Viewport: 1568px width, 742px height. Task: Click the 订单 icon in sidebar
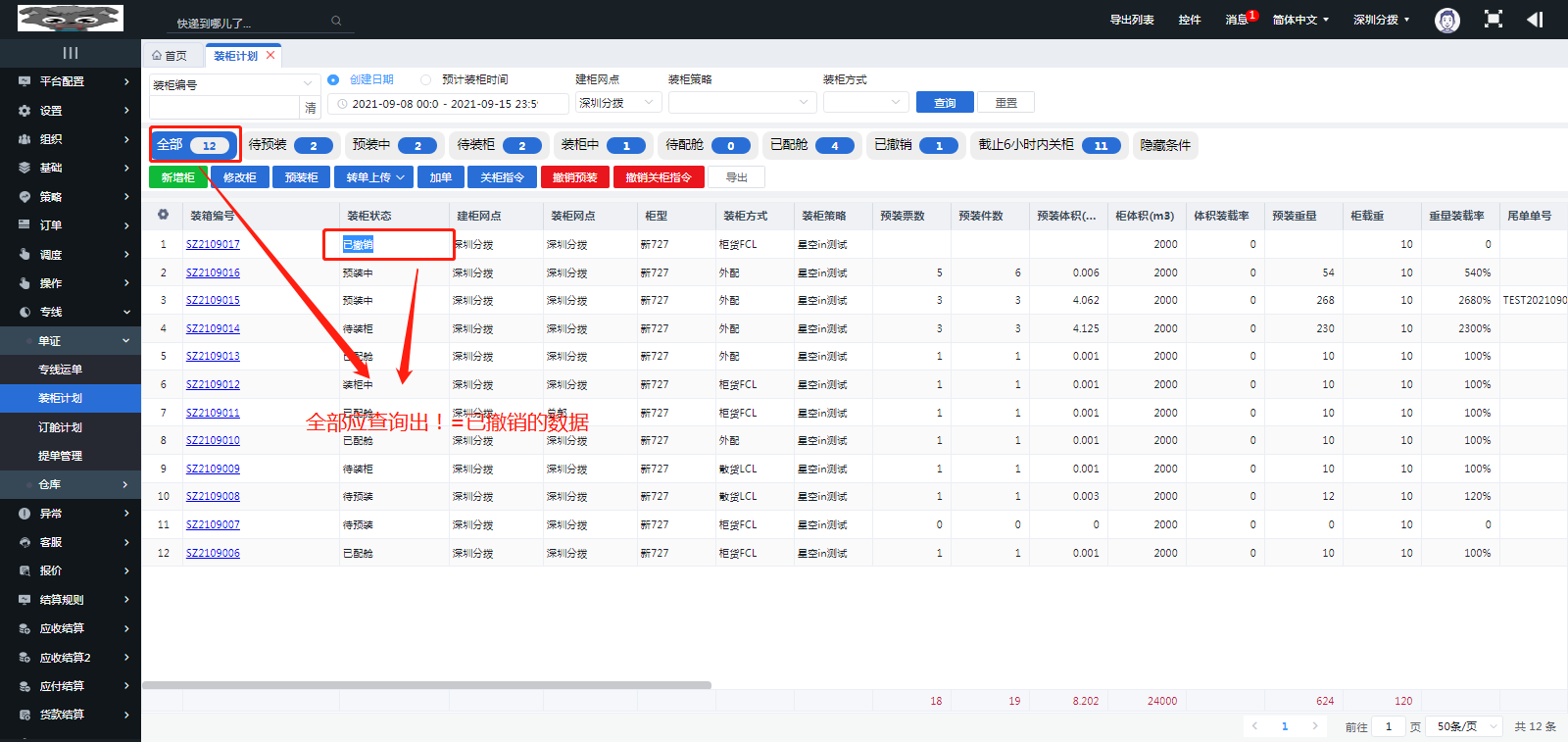point(24,225)
